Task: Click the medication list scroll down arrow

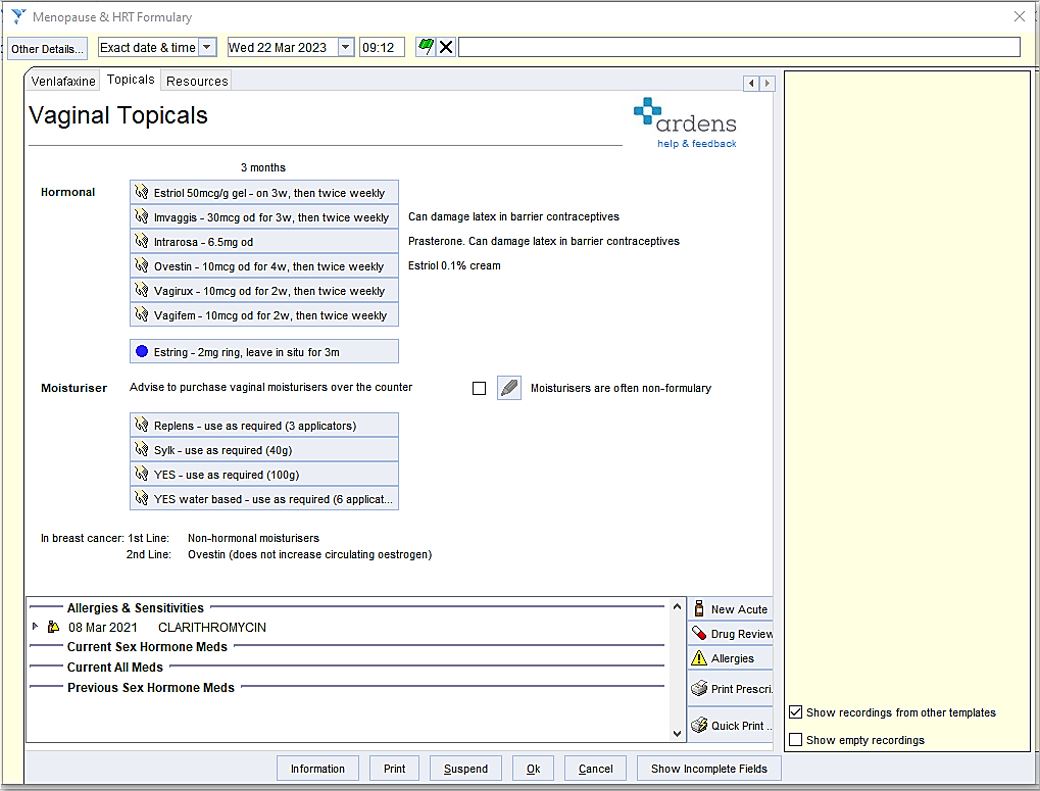Action: pyautogui.click(x=677, y=733)
